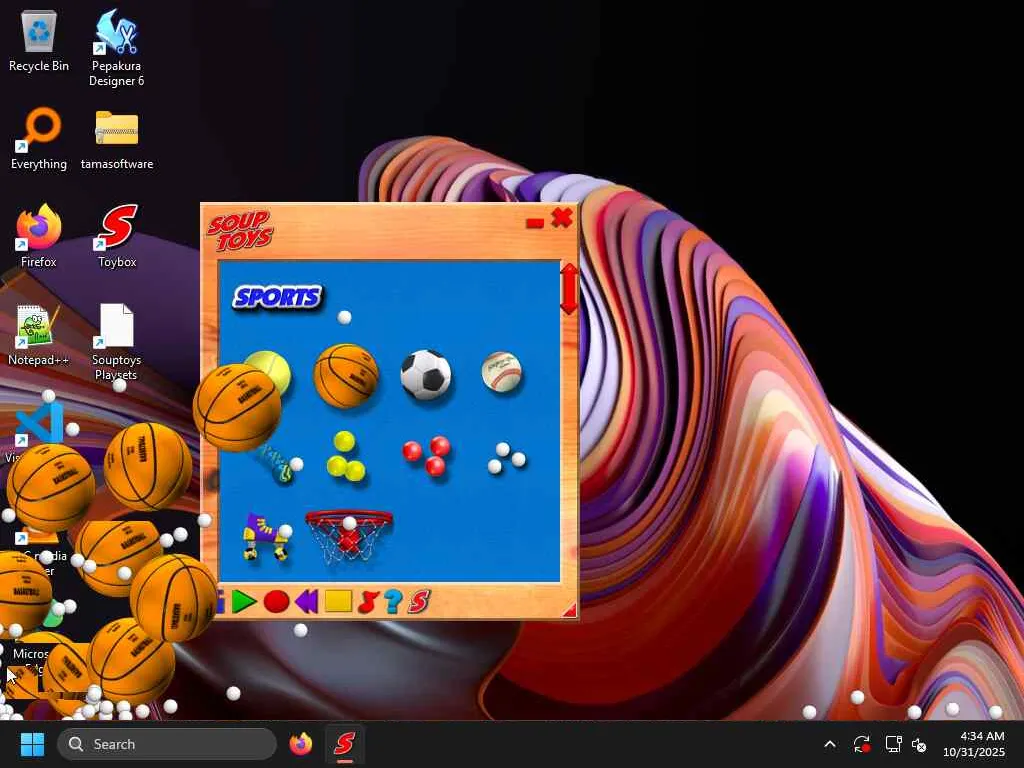Switch to Souptoys in the taskbar
This screenshot has height=768, width=1024.
click(344, 744)
